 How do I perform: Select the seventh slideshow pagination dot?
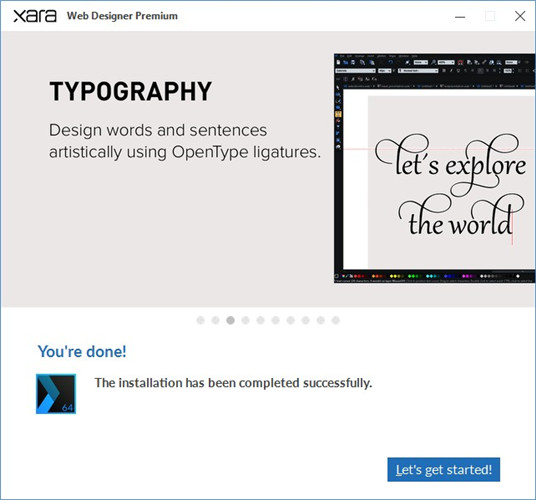point(291,320)
